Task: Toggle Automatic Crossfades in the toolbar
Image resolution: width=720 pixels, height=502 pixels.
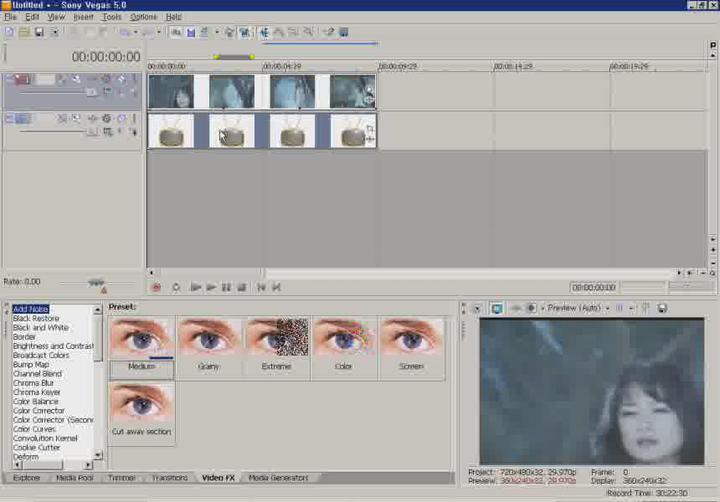Action: pos(191,32)
